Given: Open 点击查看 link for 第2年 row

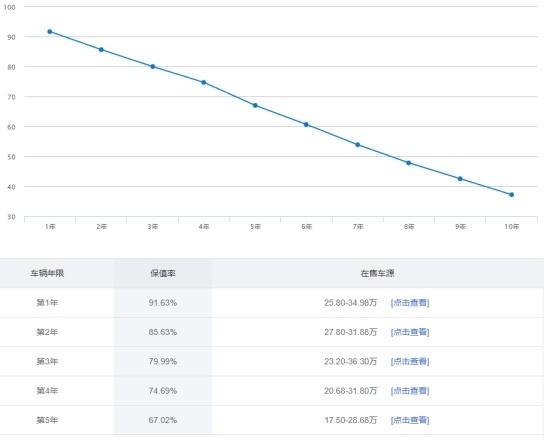Looking at the screenshot, I should click(x=410, y=332).
